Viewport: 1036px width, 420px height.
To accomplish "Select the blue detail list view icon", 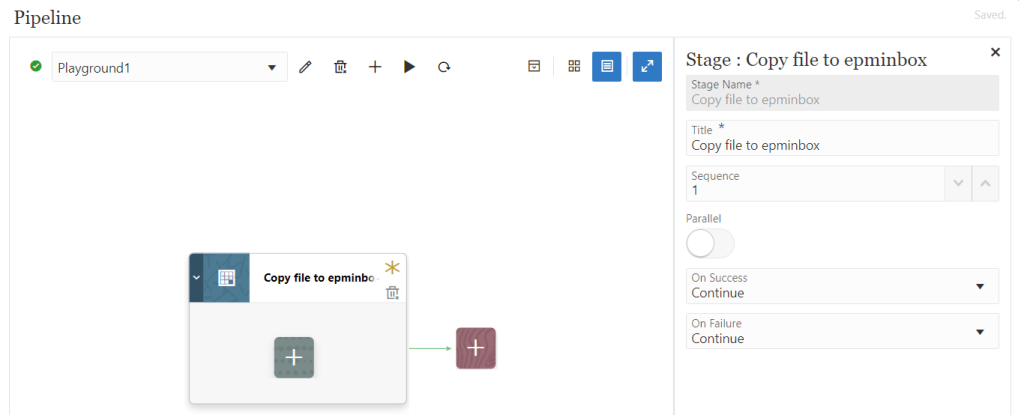I will 607,66.
